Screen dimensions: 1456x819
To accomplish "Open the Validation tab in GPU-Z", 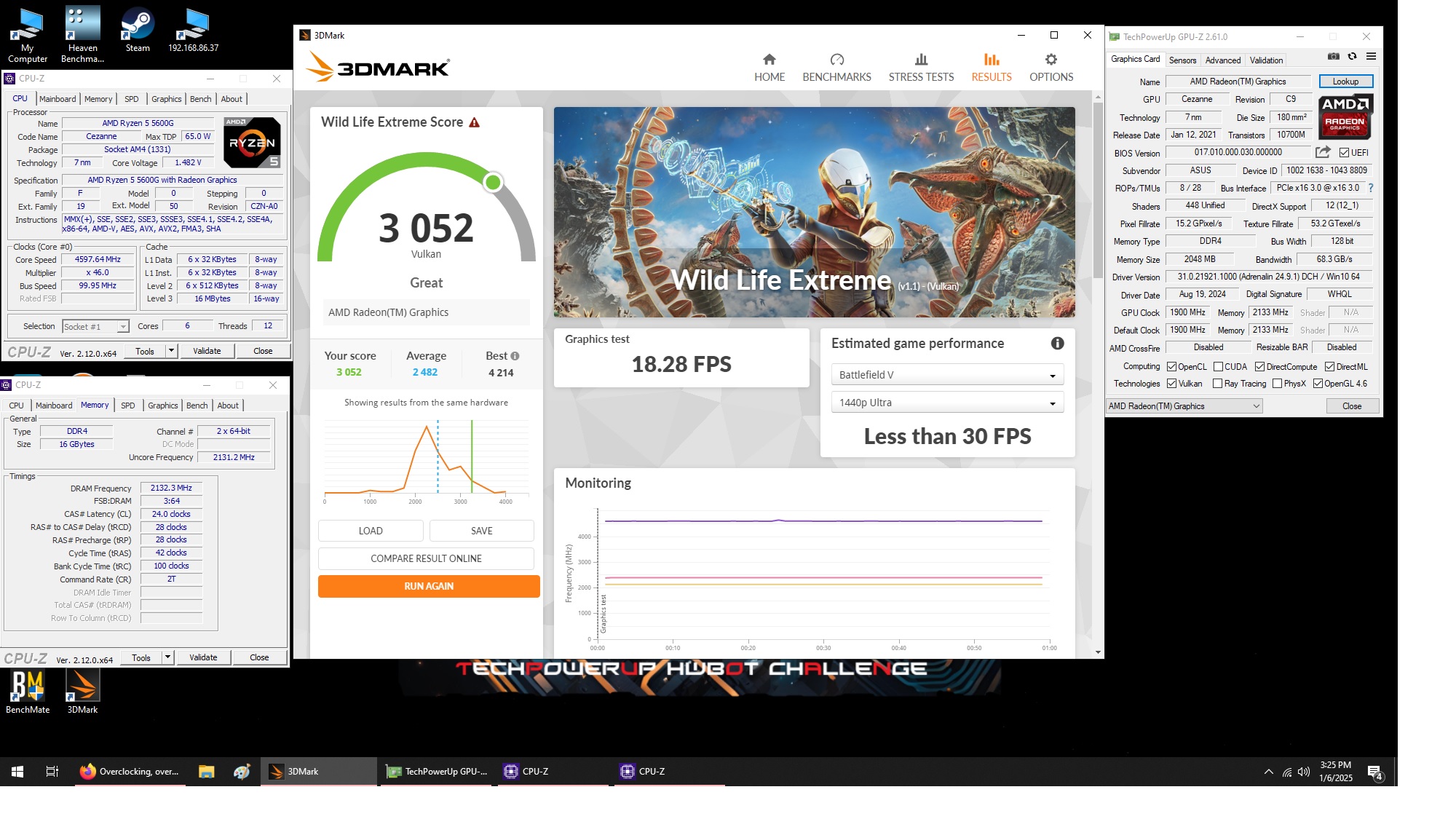I will click(1266, 60).
